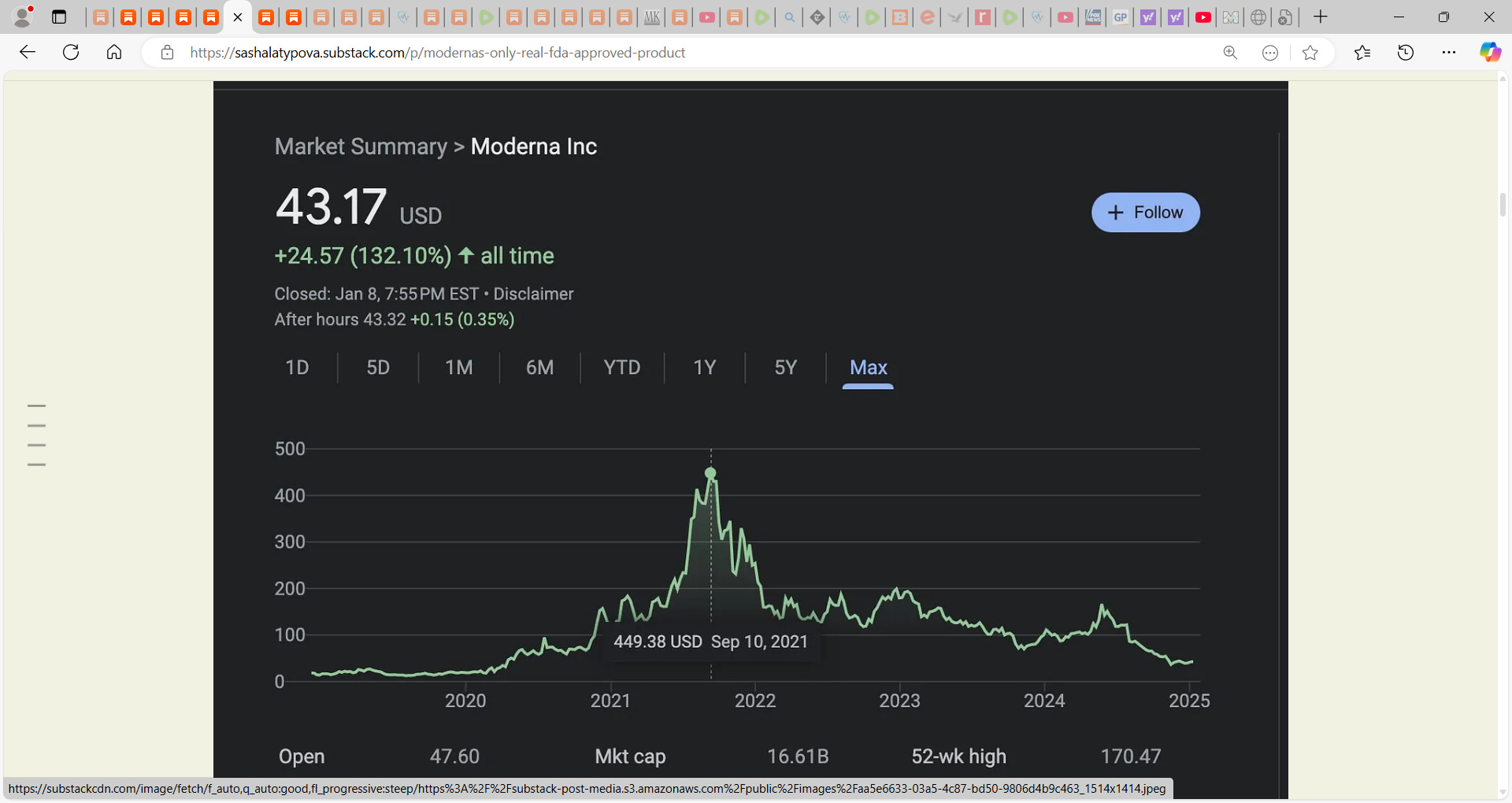Click the Mkt cap value 16.61B
The image size is (1512, 803).
click(x=798, y=757)
